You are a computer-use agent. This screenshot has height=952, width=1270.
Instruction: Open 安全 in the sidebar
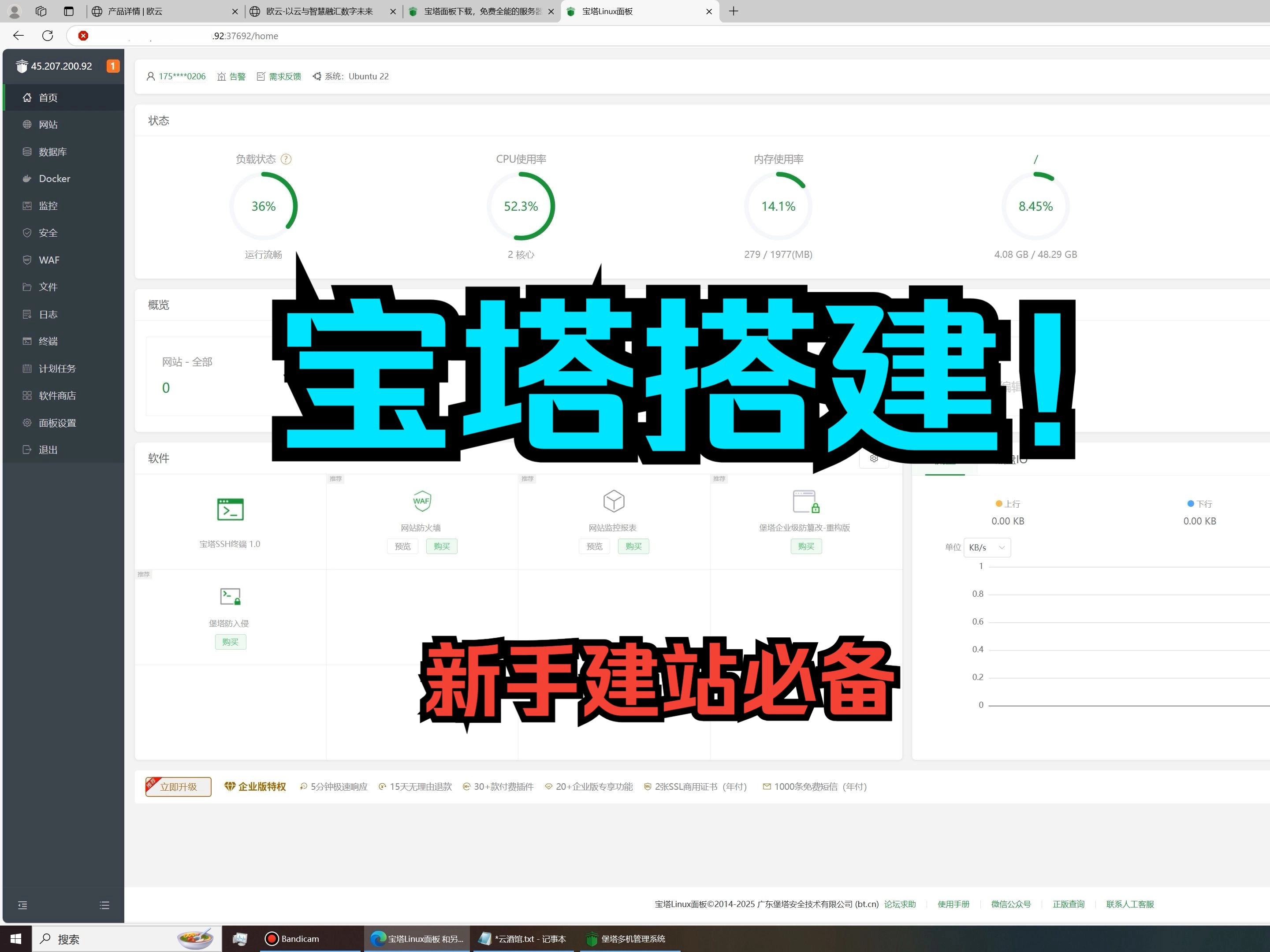click(x=63, y=233)
